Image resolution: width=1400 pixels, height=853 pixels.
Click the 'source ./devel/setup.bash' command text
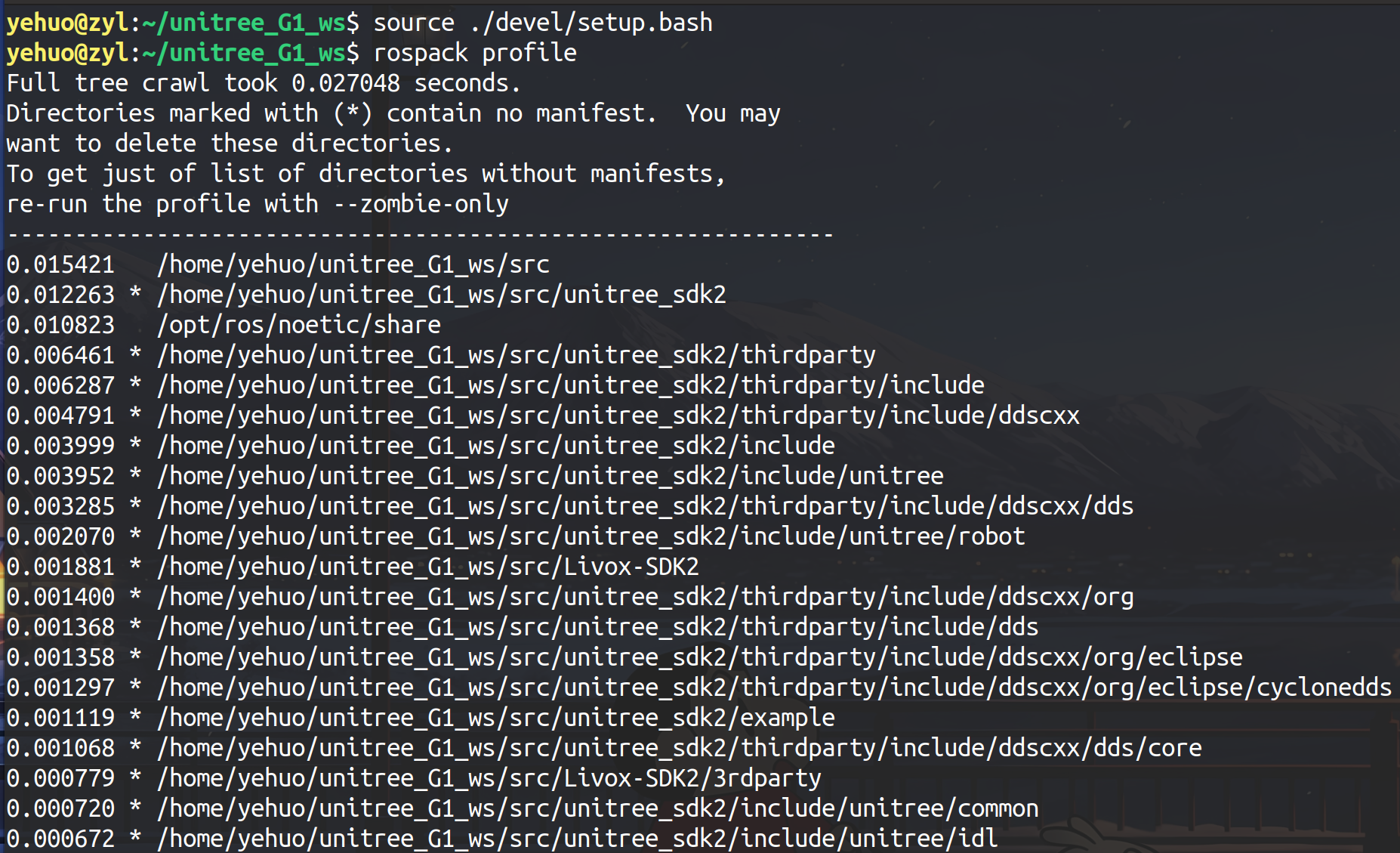point(543,23)
